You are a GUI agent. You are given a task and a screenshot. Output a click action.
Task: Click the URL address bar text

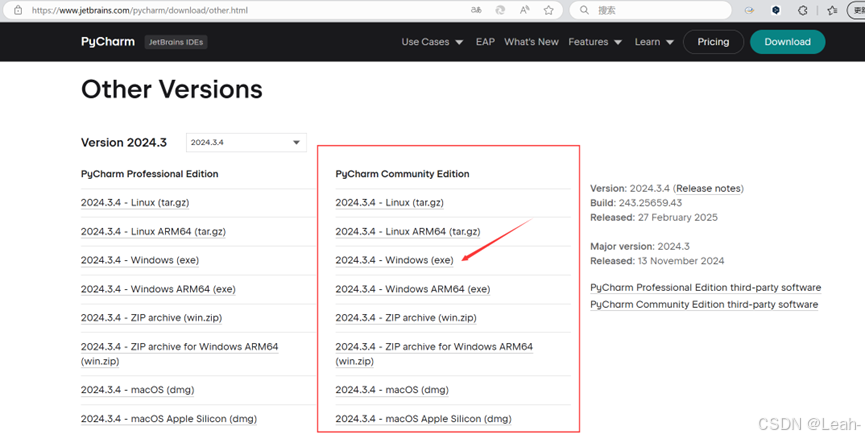tap(140, 10)
